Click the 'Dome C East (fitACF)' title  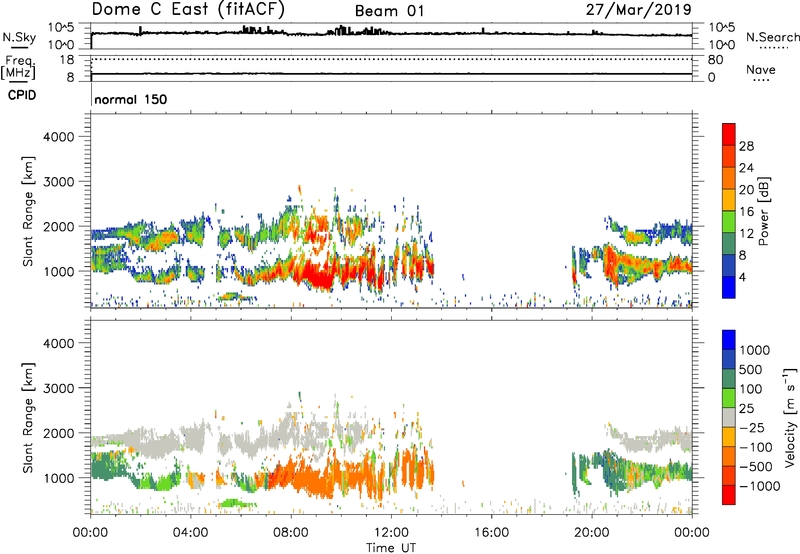188,10
